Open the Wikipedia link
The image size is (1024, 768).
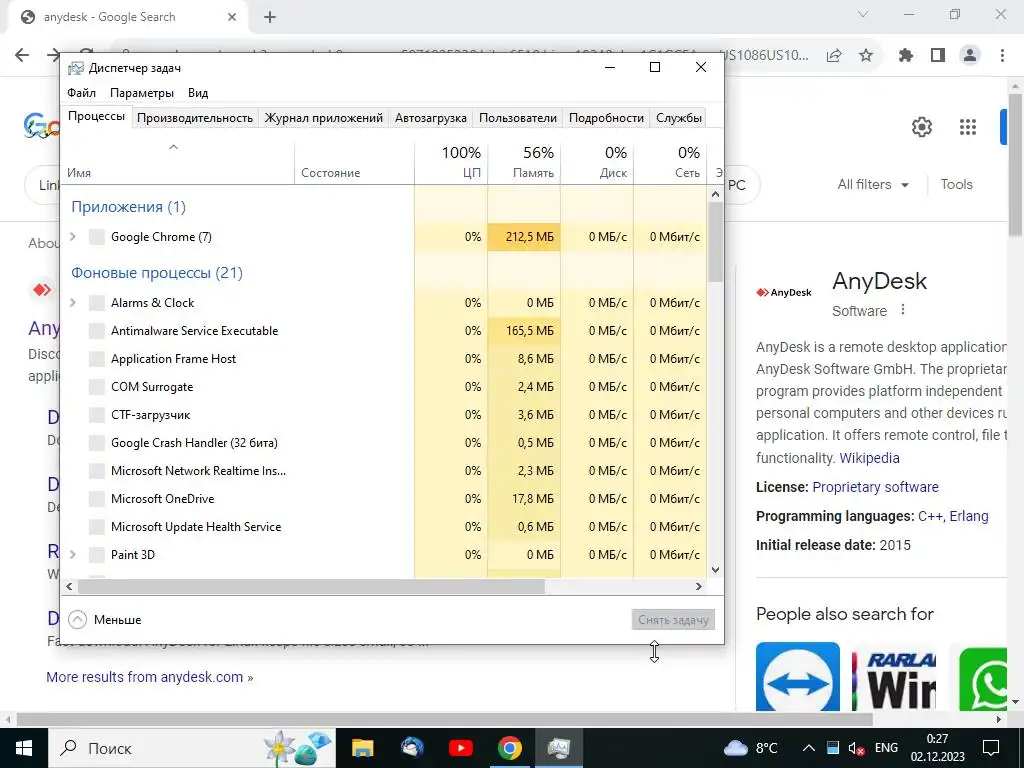pyautogui.click(x=869, y=458)
